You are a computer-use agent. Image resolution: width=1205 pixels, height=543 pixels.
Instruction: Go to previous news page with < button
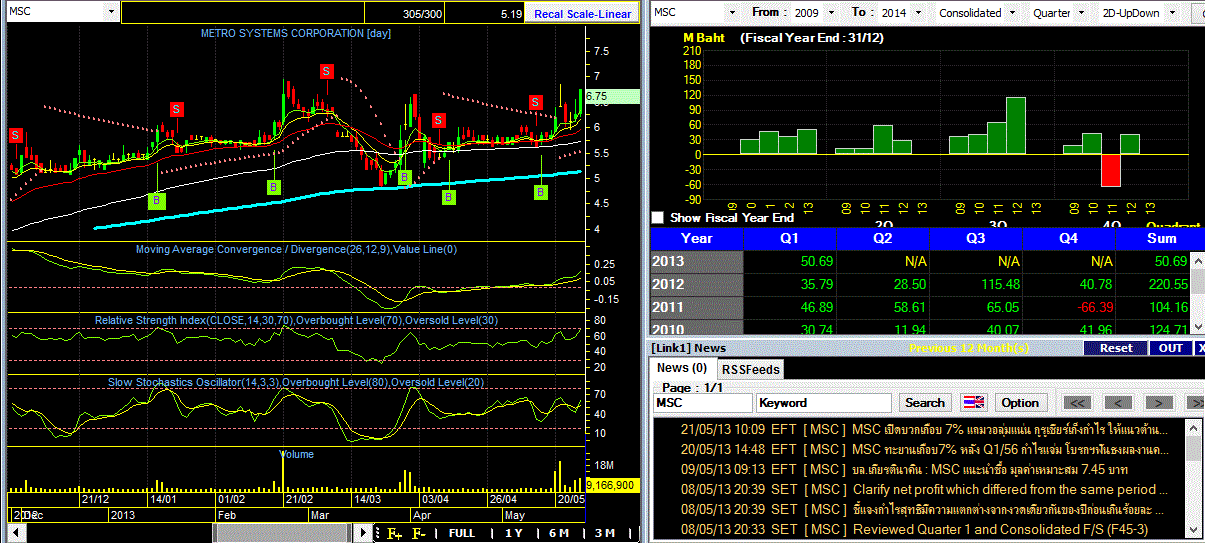[x=1117, y=403]
